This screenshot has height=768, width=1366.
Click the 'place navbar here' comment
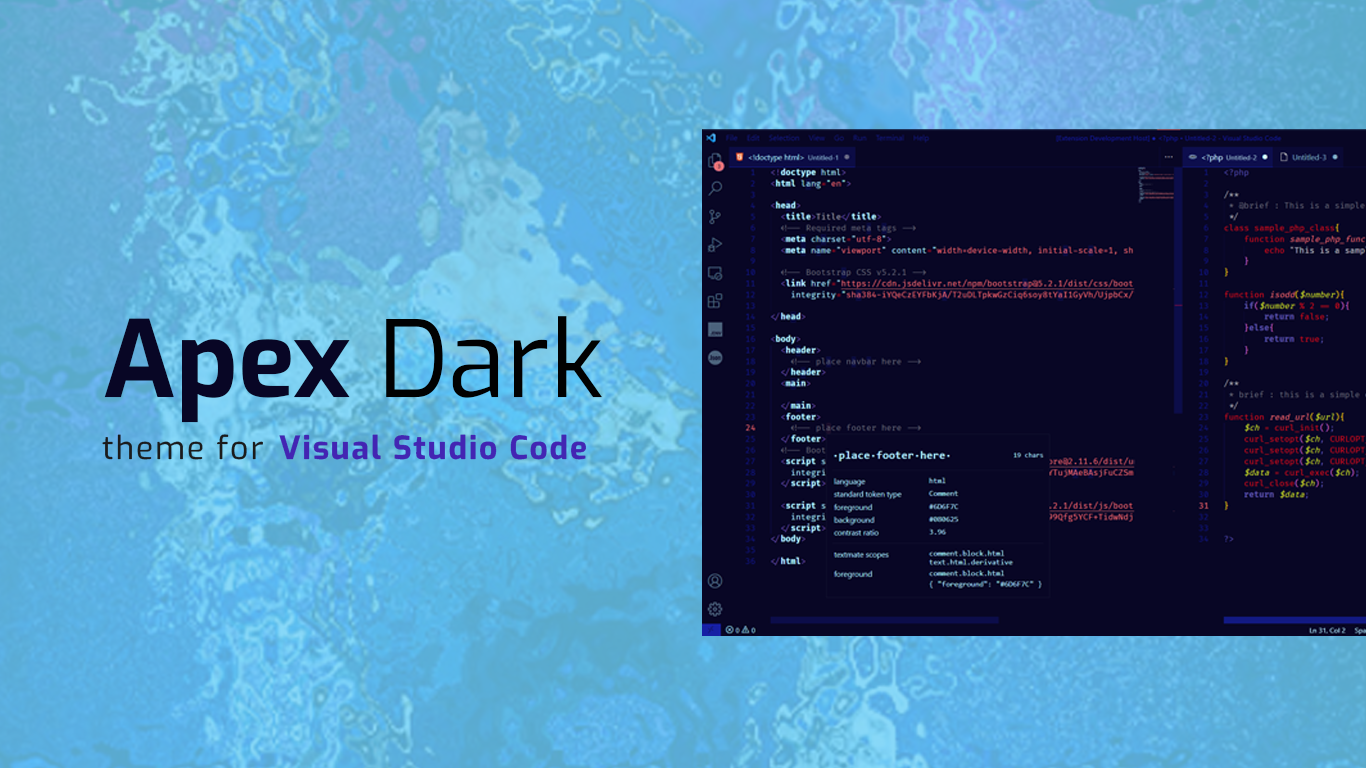854,361
